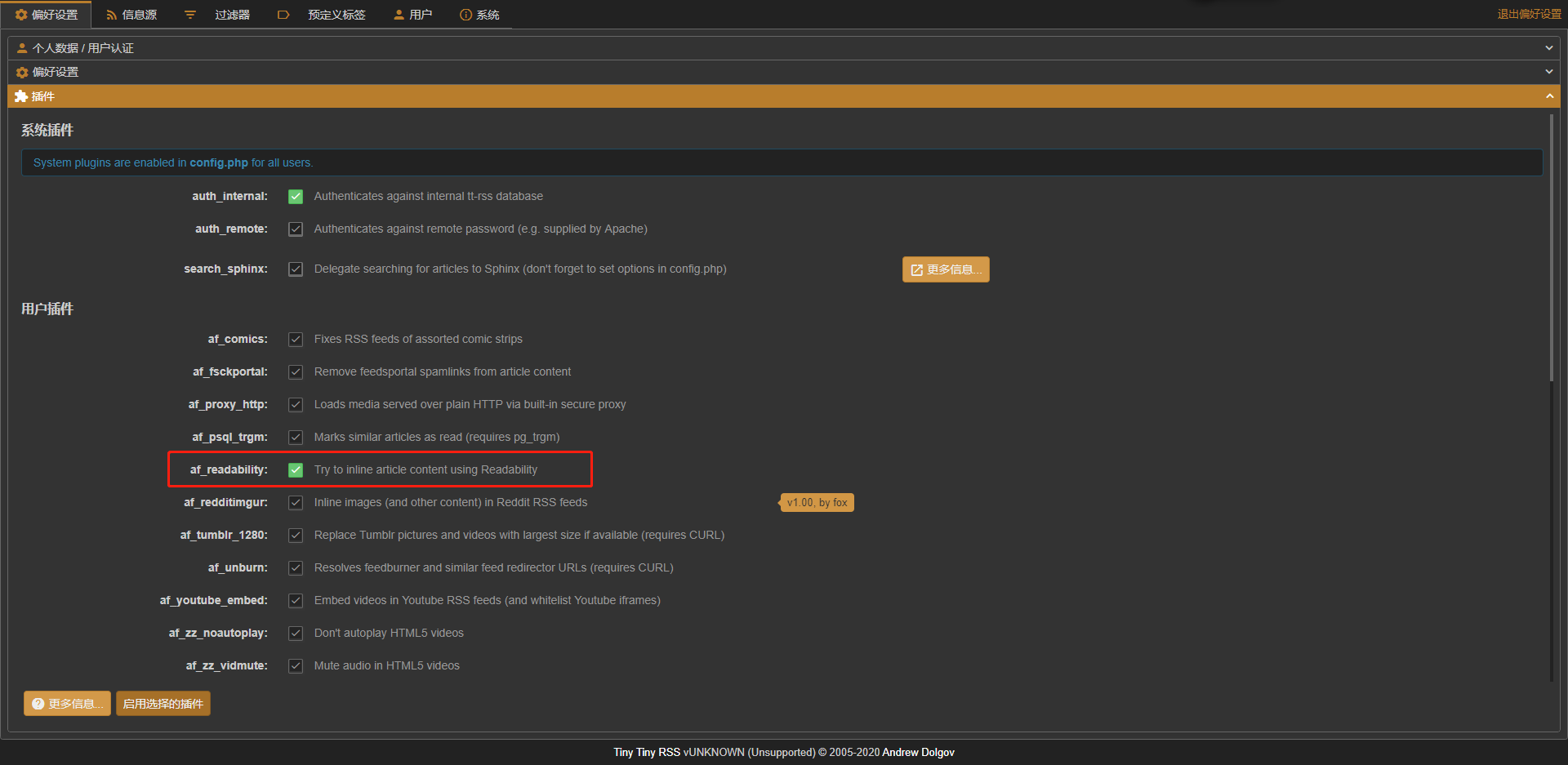Screen dimensions: 1568x765
Task: Toggle the af_proxy_http plugin checkbox
Action: [296, 405]
